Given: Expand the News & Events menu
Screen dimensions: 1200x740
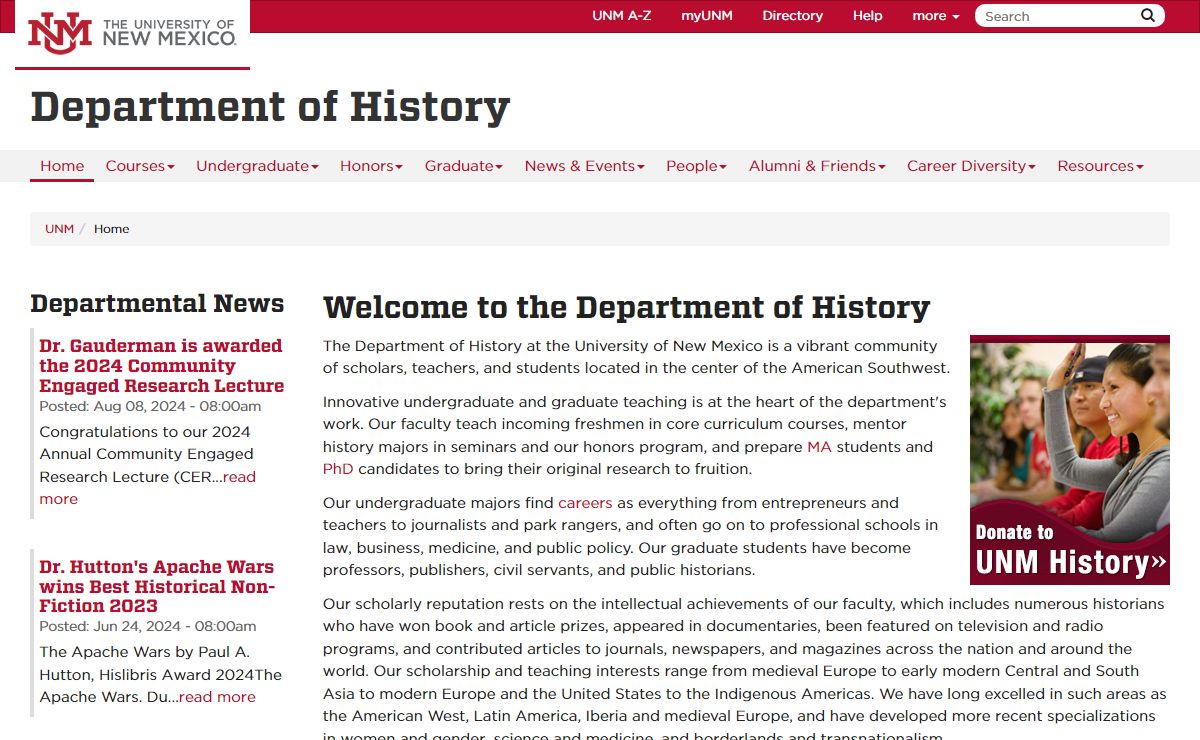Looking at the screenshot, I should tap(584, 166).
